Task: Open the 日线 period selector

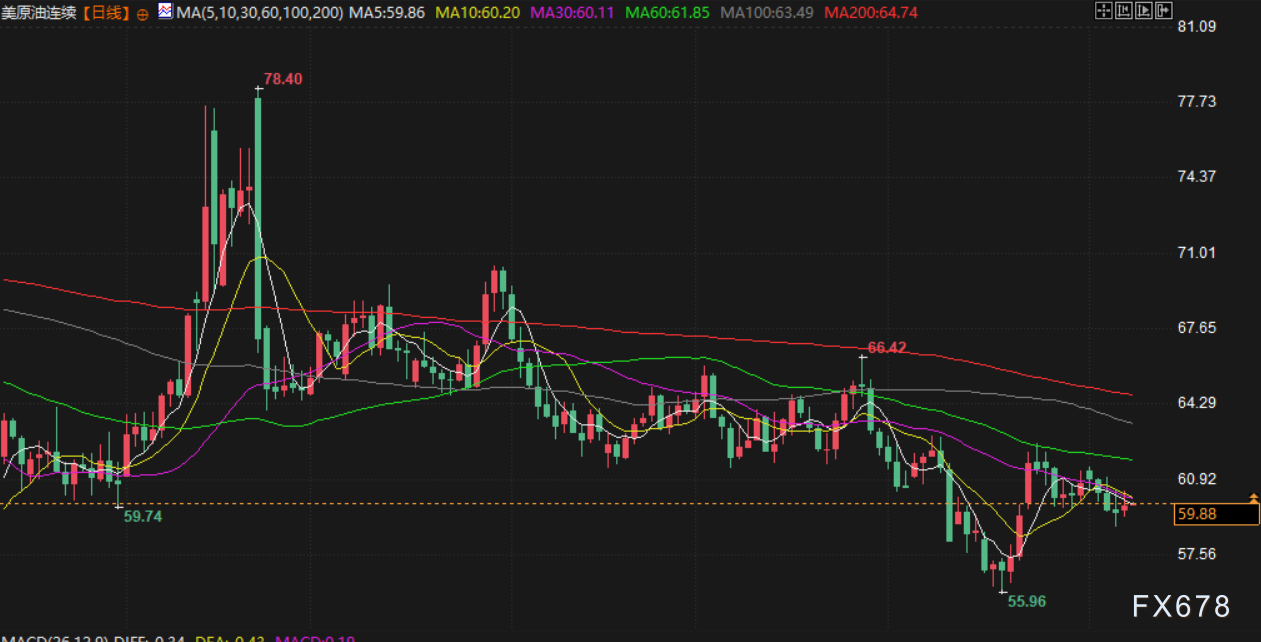Action: pos(106,13)
